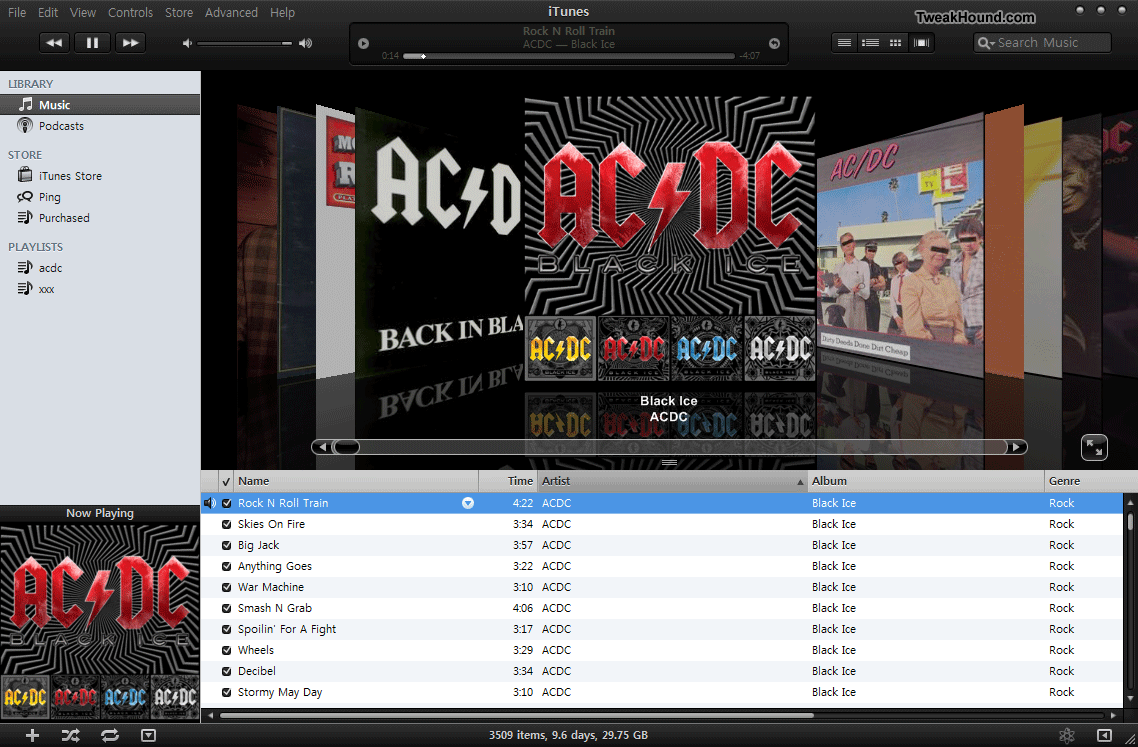Click the previous track rewind button
This screenshot has width=1138, height=747.
[54, 43]
